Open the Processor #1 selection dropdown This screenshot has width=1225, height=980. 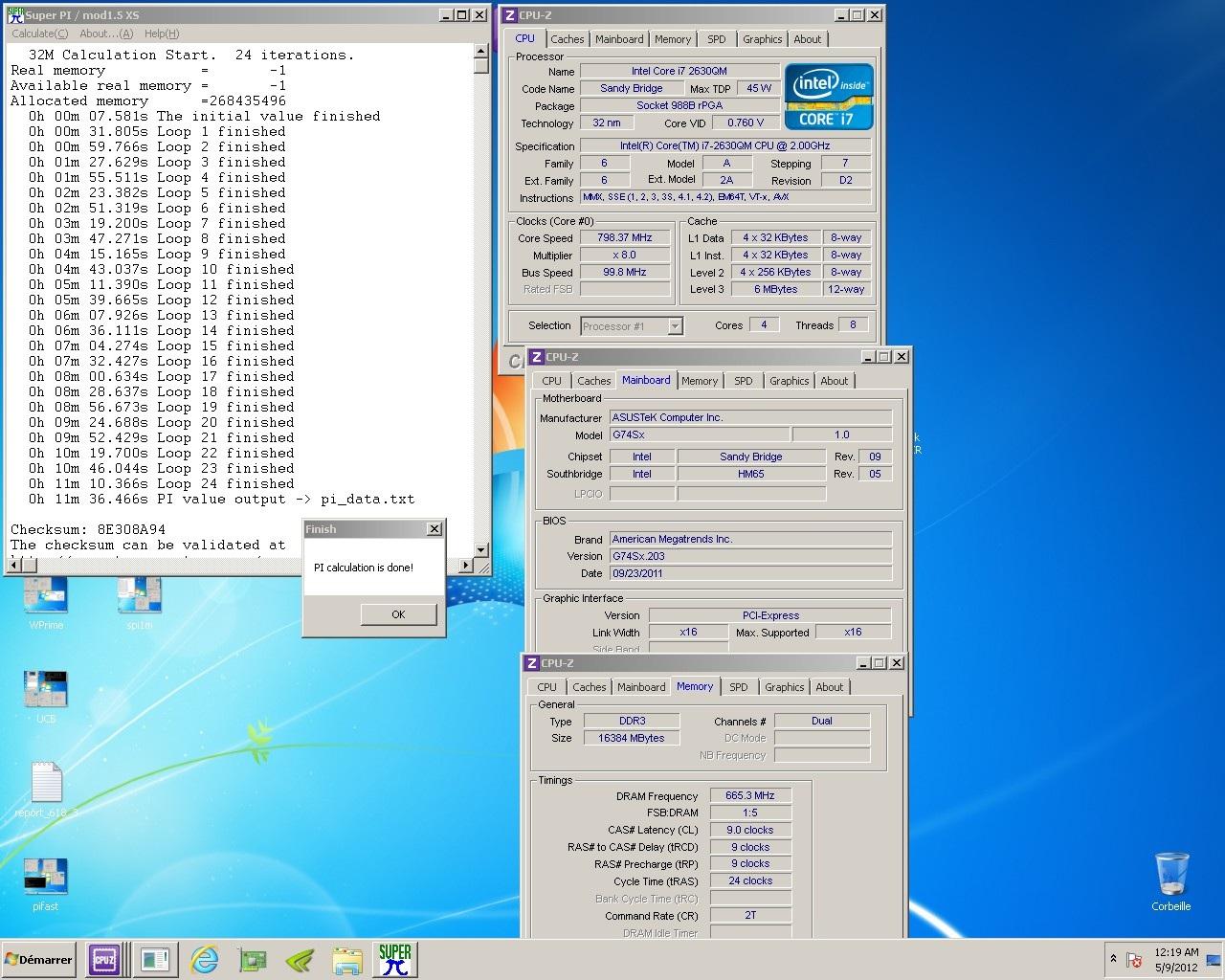click(632, 326)
